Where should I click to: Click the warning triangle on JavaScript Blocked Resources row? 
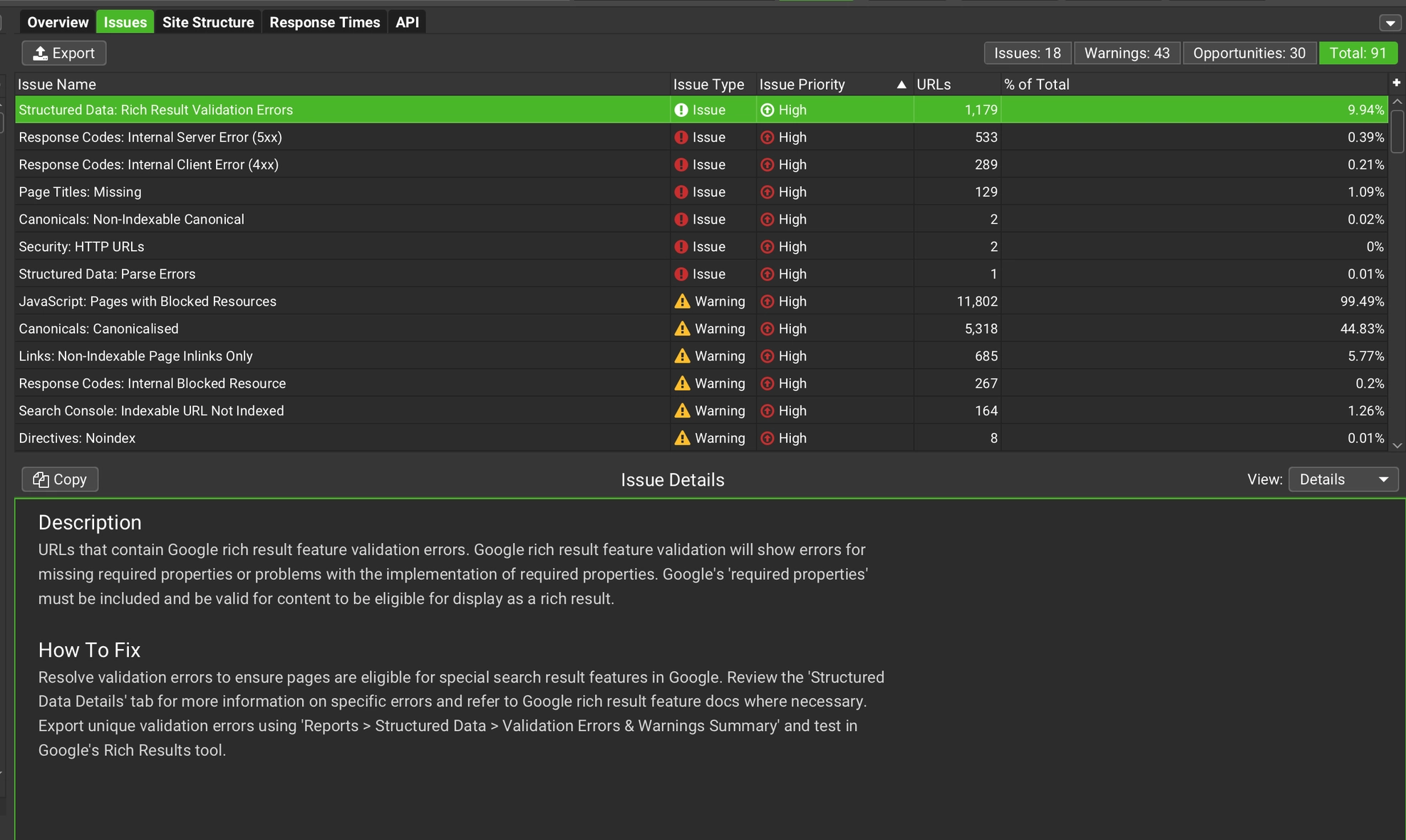682,301
